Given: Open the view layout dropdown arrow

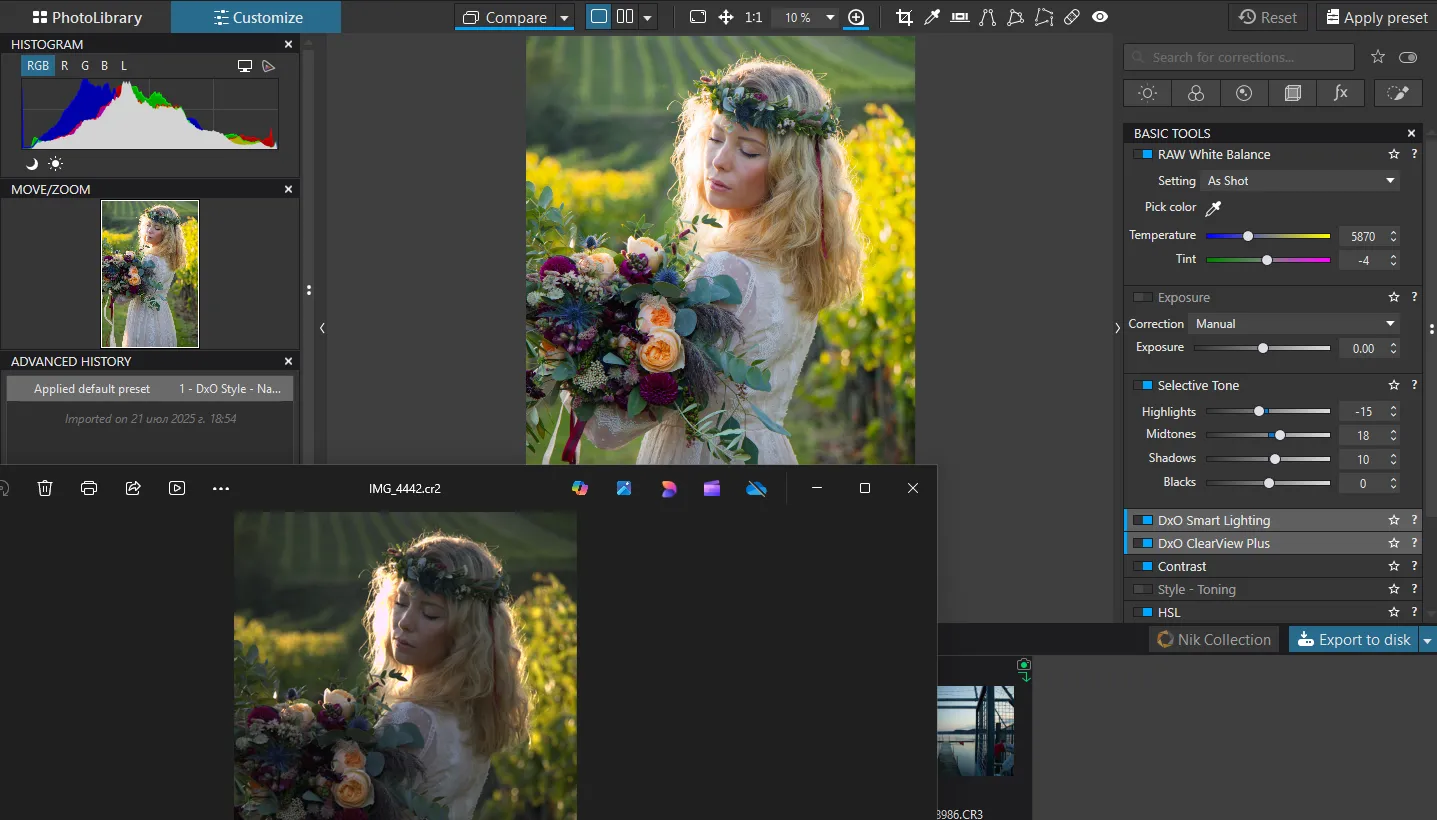Looking at the screenshot, I should point(648,18).
